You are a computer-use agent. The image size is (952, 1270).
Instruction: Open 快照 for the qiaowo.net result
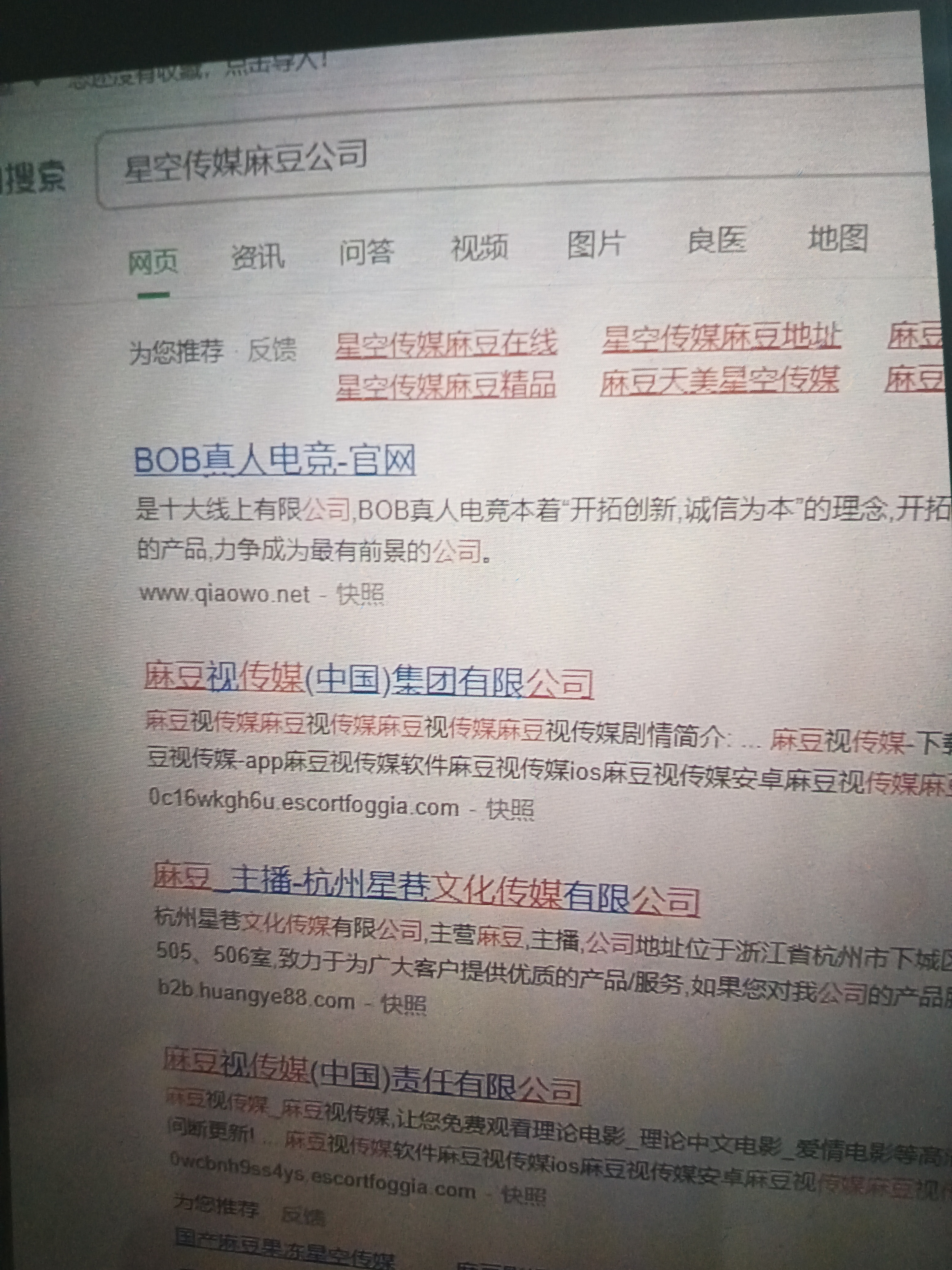(x=360, y=595)
